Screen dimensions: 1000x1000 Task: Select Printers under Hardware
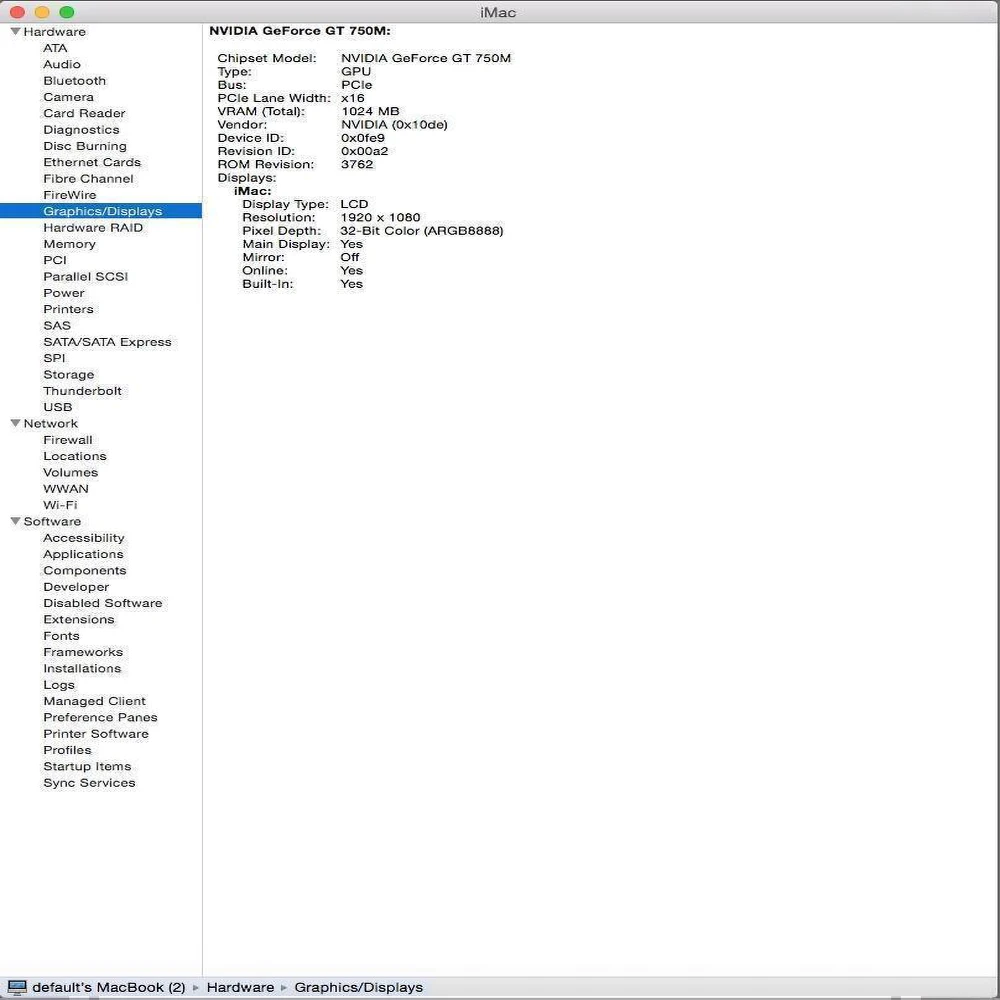(x=68, y=309)
